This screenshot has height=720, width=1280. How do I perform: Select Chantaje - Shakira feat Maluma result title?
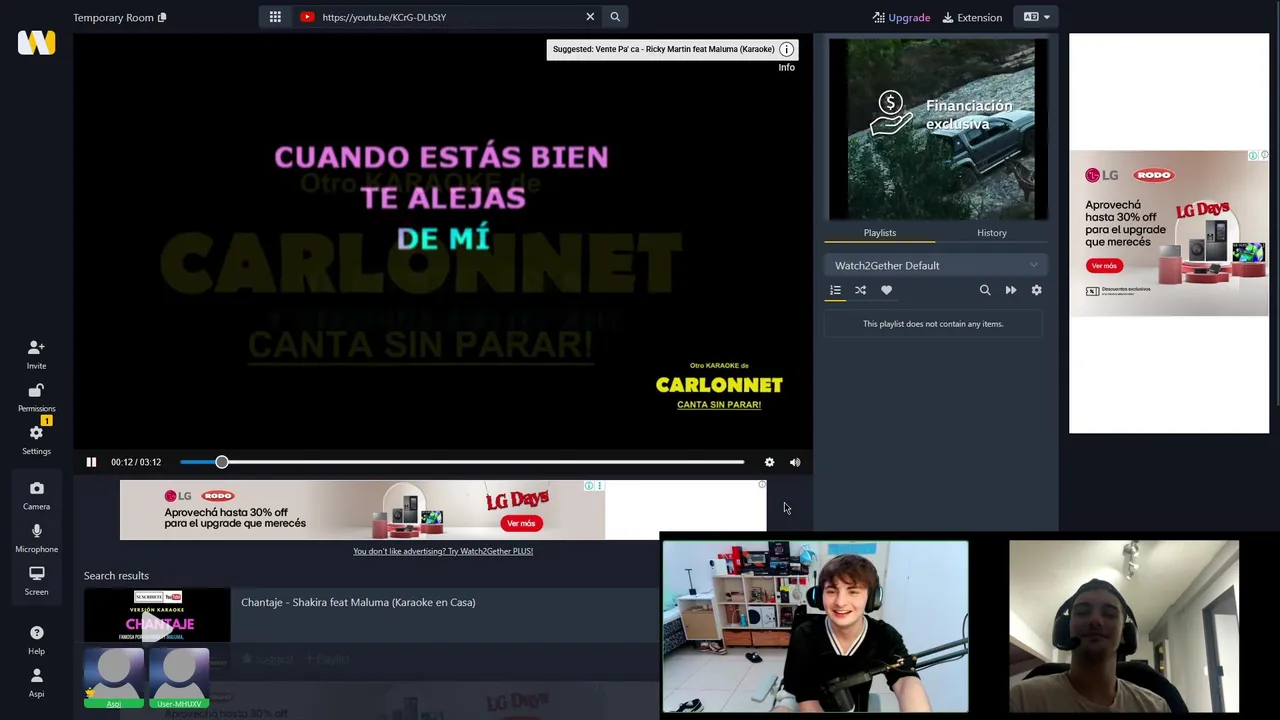point(358,602)
